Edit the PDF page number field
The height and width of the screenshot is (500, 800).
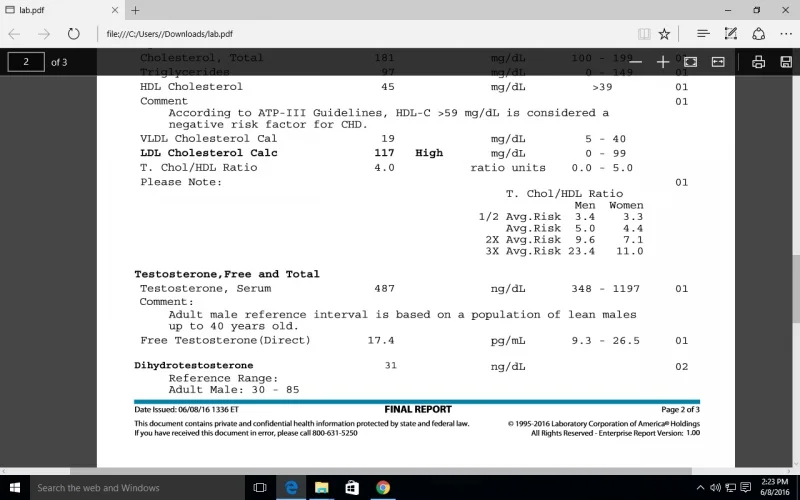click(26, 62)
